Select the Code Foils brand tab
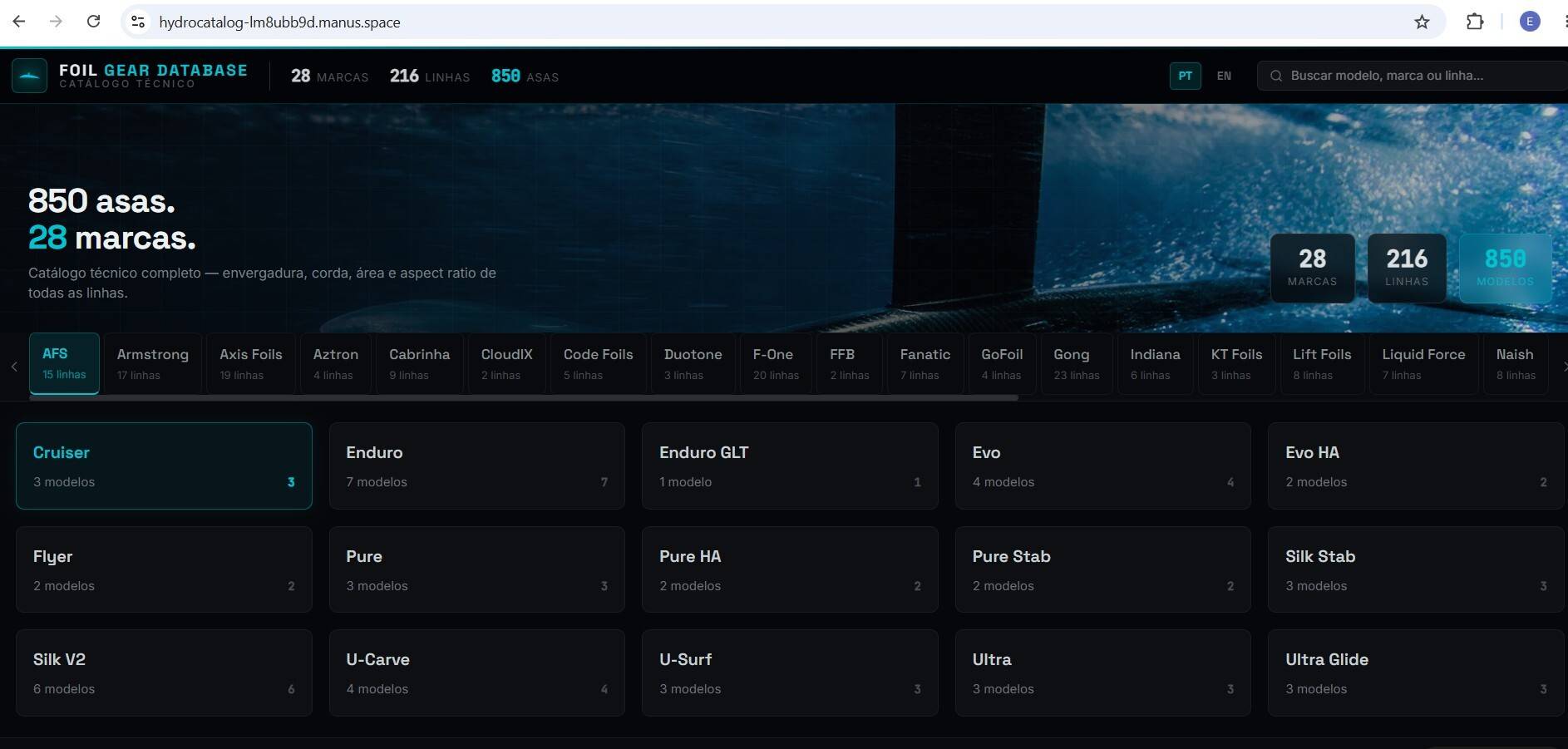Screen dimensions: 1568x749 (x=599, y=363)
